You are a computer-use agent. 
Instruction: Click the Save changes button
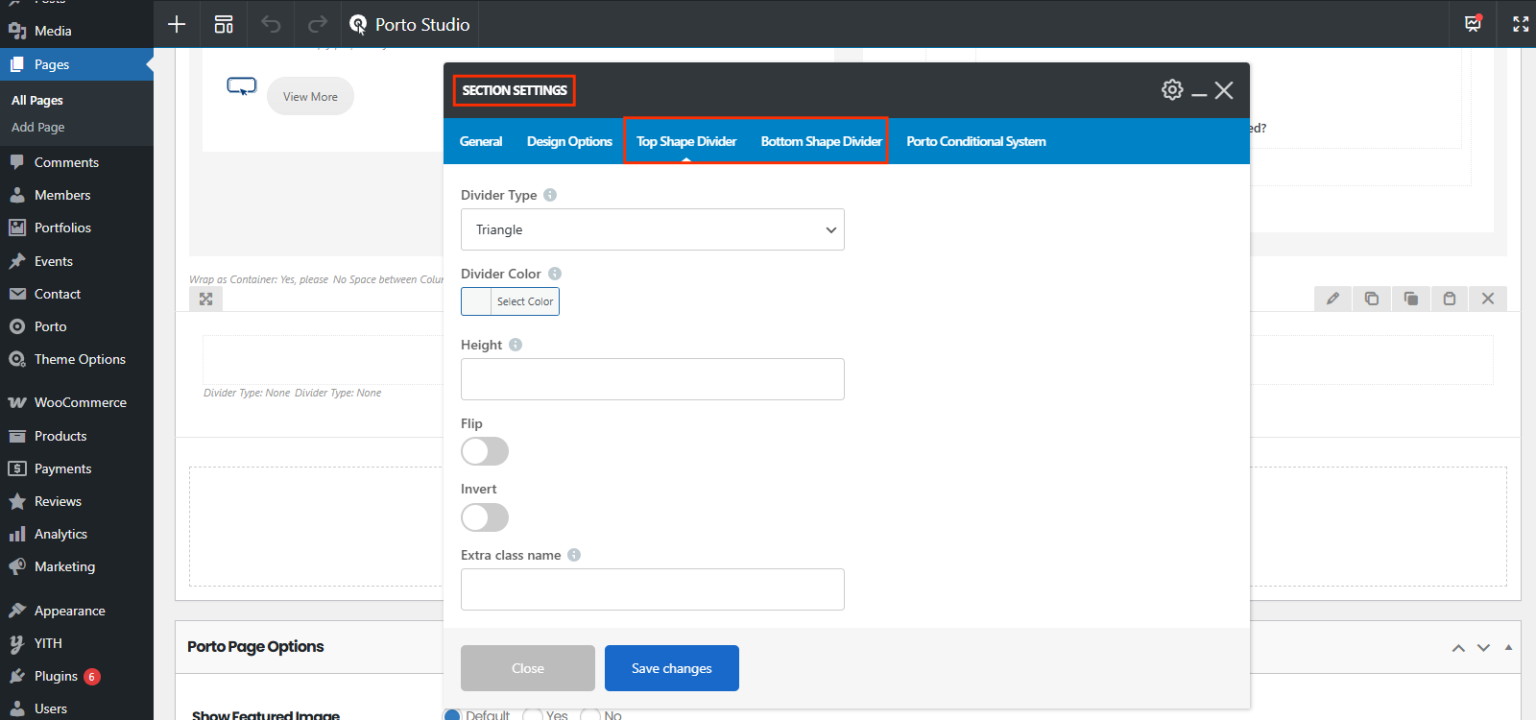(672, 668)
